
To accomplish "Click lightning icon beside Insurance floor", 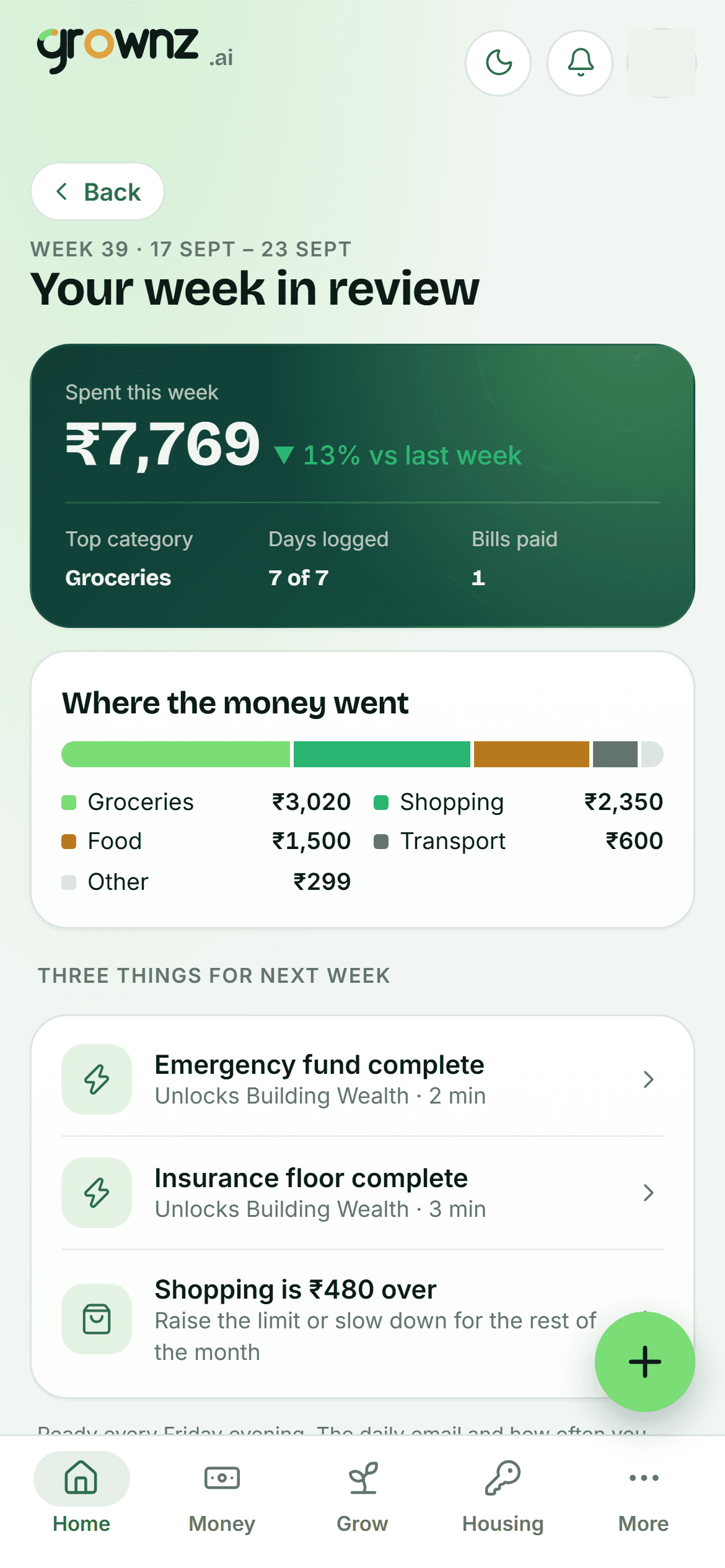I will [x=97, y=1193].
